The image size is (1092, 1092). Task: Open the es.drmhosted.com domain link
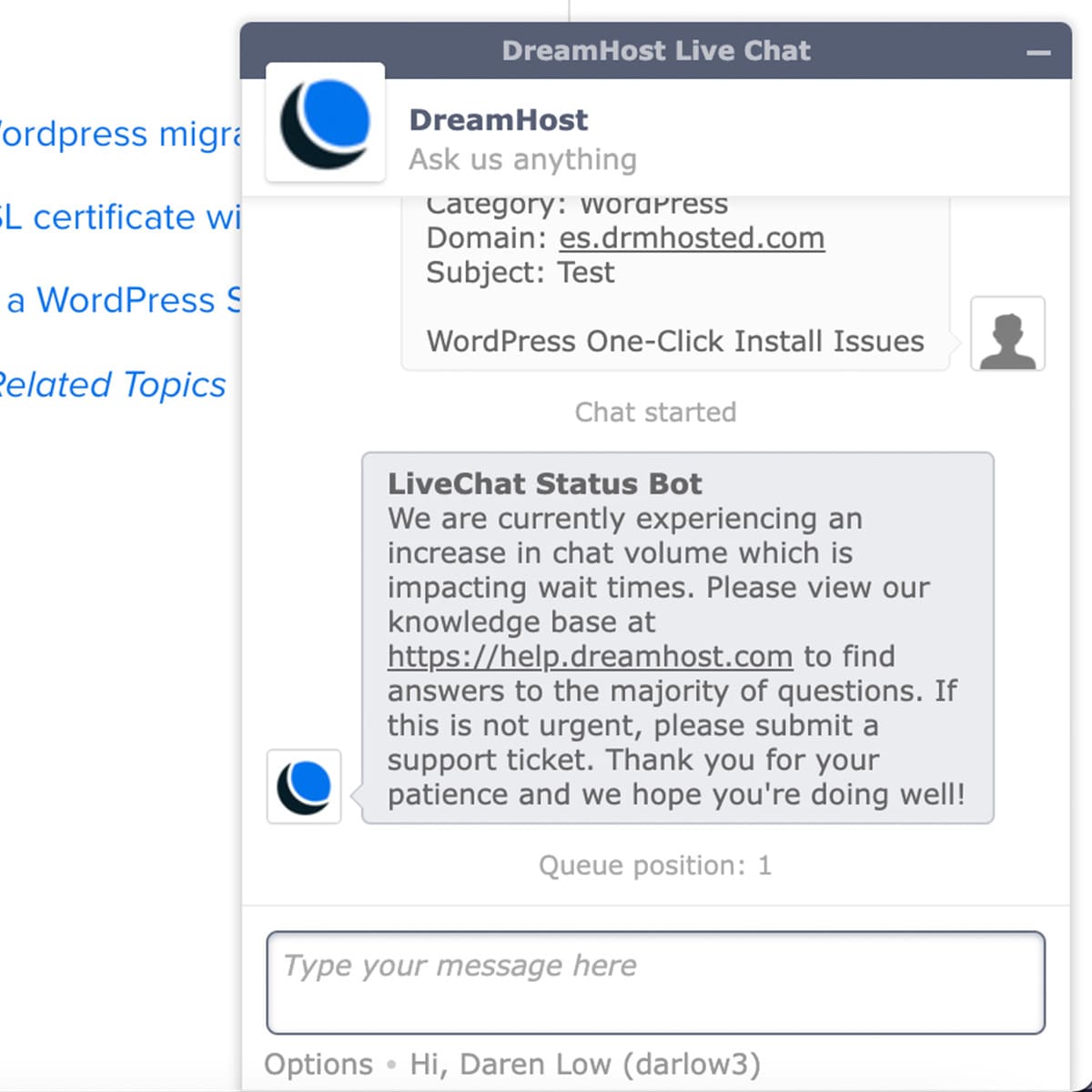tap(692, 238)
